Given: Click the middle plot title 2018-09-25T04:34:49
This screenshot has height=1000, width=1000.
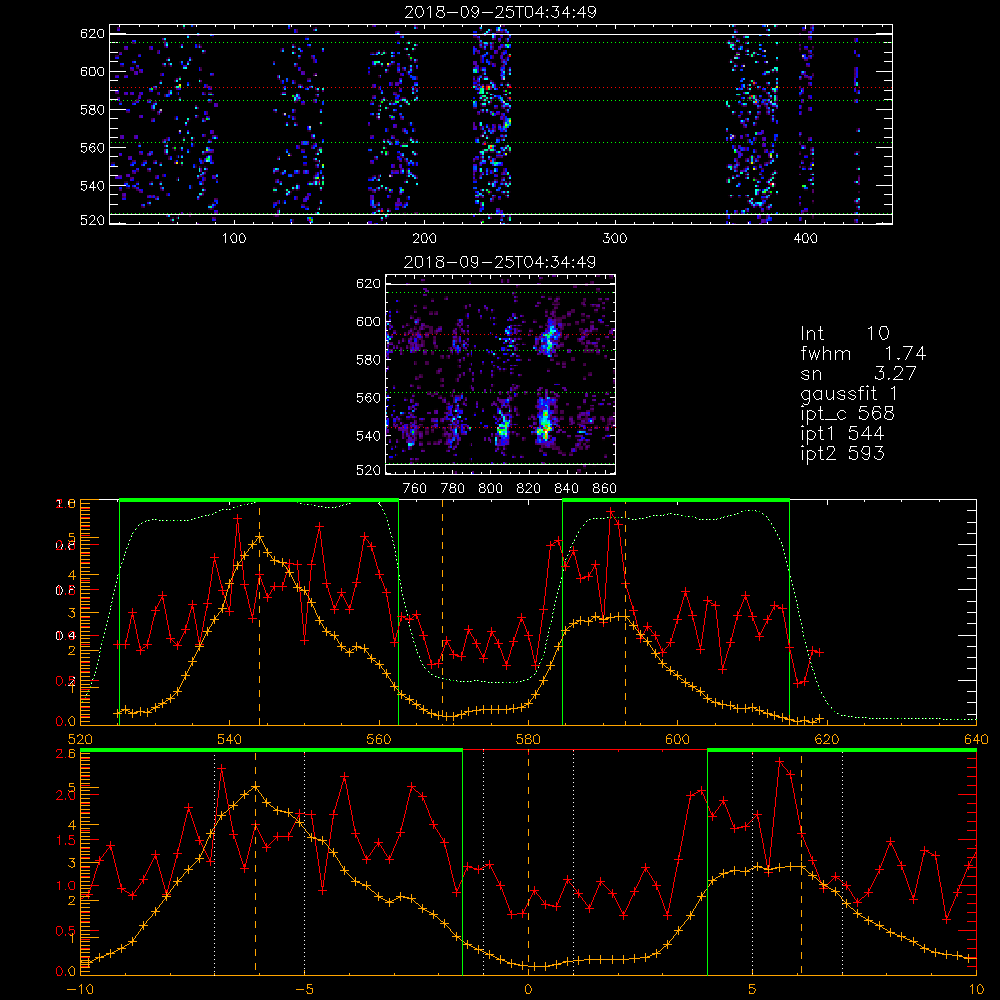Looking at the screenshot, I should pos(500,262).
